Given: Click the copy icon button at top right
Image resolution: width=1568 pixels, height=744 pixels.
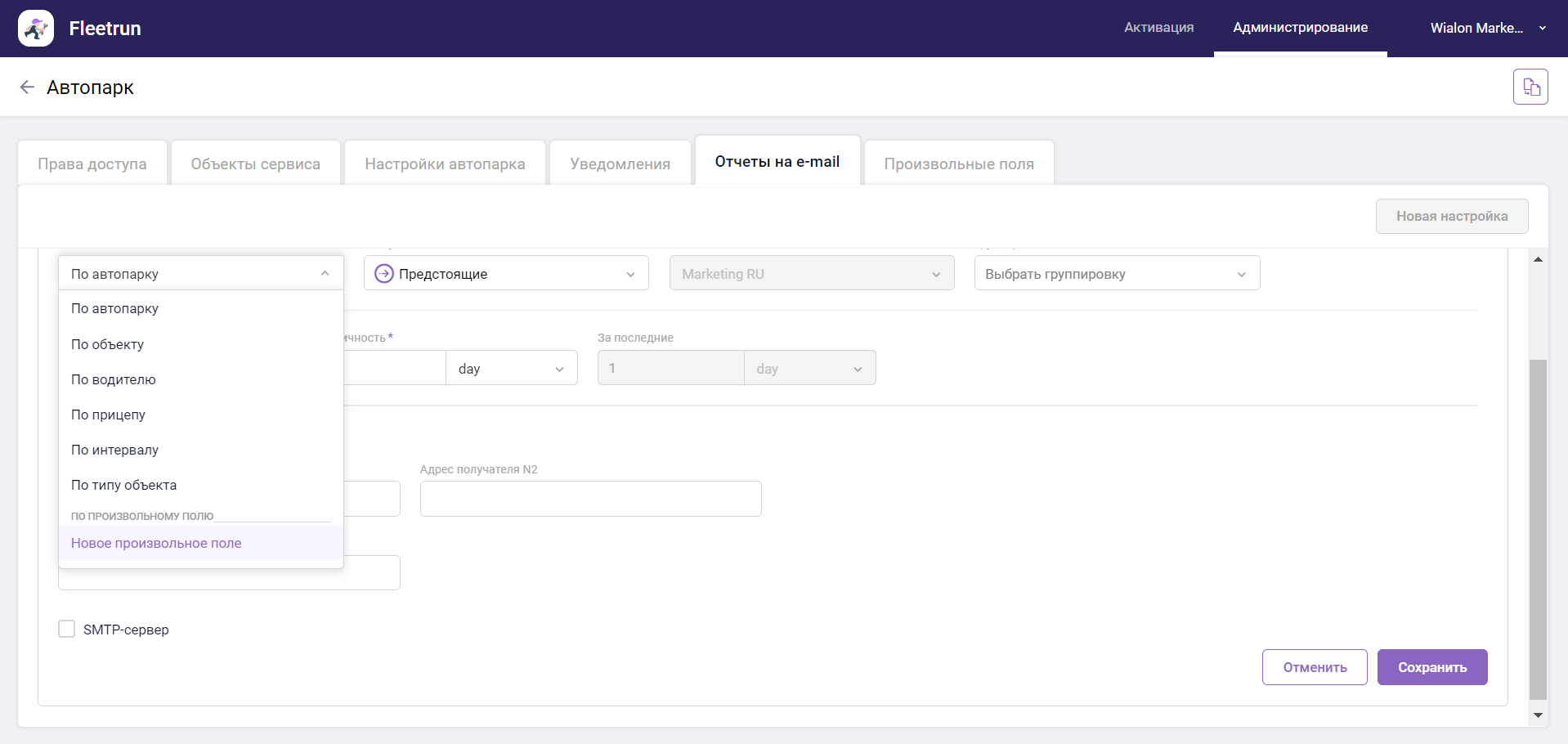Looking at the screenshot, I should [1530, 87].
